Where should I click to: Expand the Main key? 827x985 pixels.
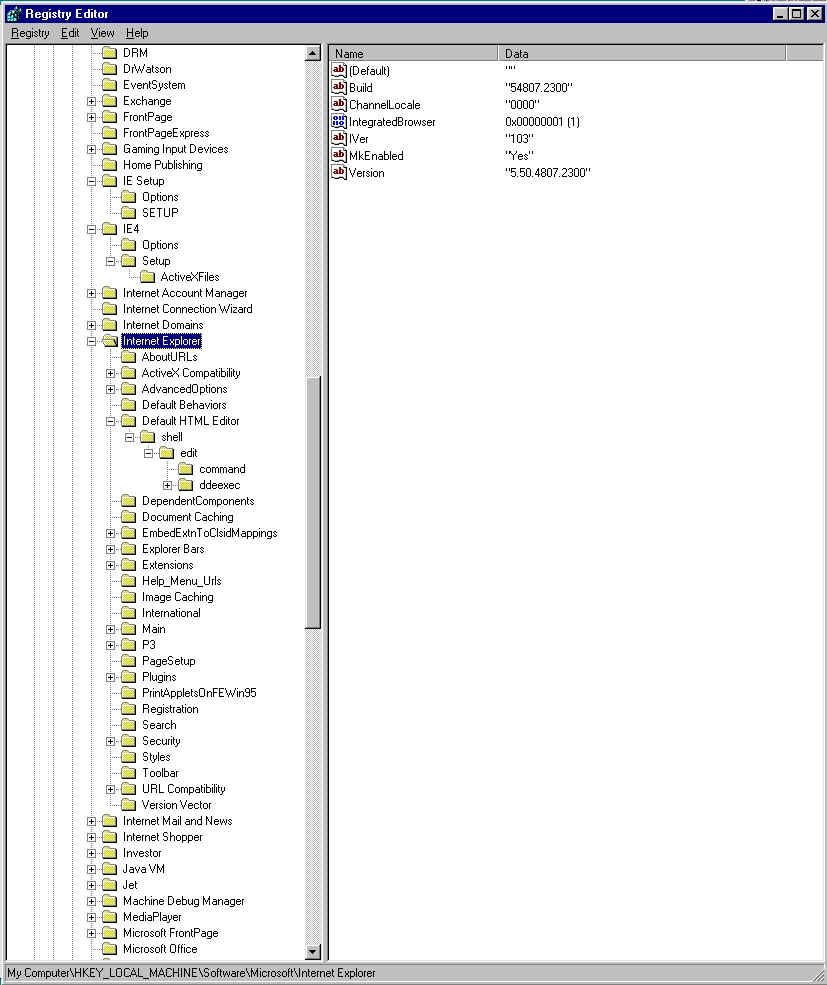[x=111, y=629]
